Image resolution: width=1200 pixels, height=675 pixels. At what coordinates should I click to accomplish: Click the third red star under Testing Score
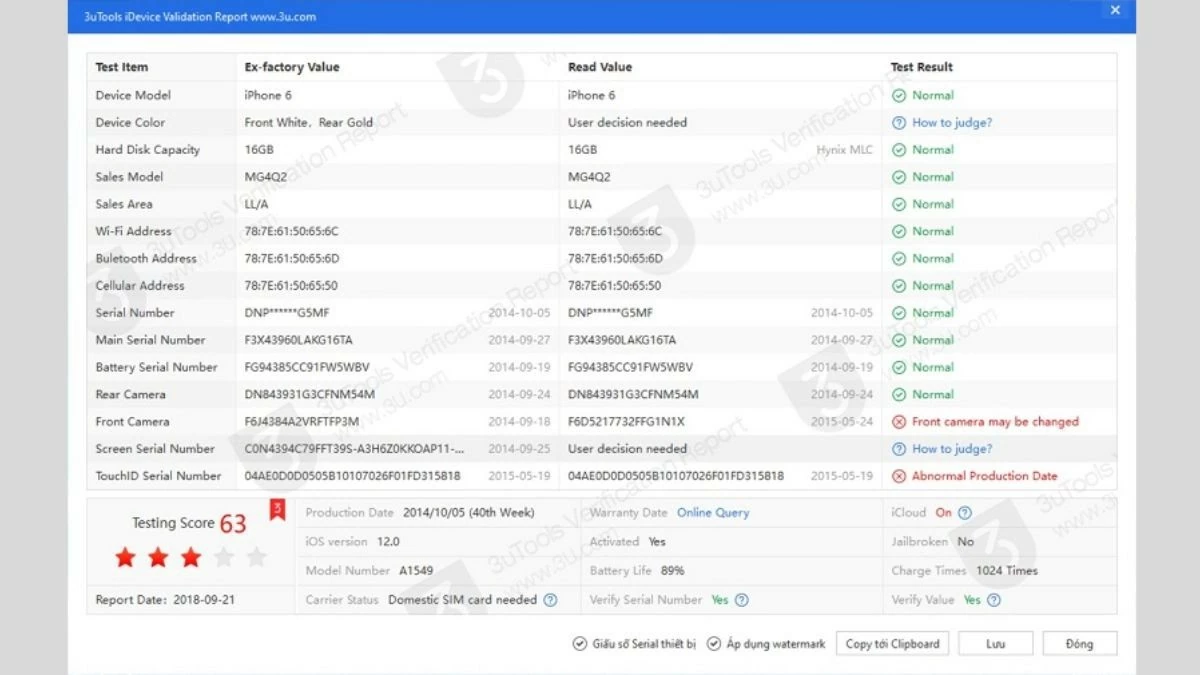pos(190,557)
